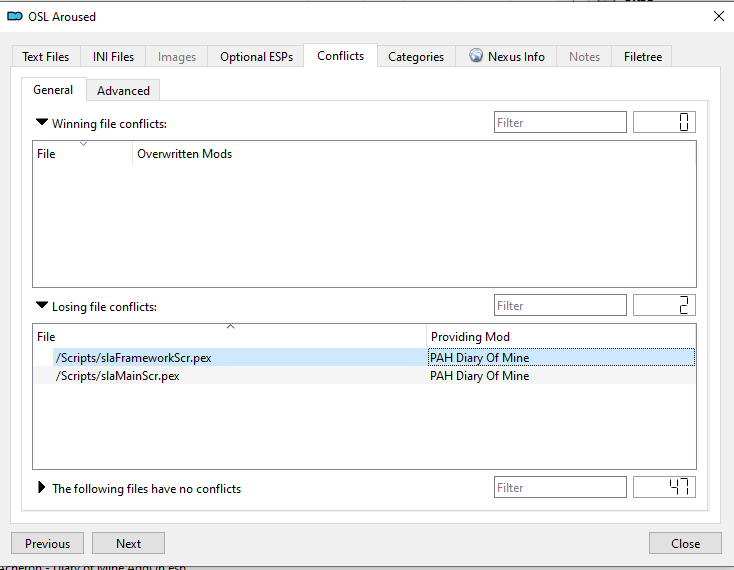Viewport: 734px width, 570px height.
Task: Open the Filetree tab
Action: point(642,57)
